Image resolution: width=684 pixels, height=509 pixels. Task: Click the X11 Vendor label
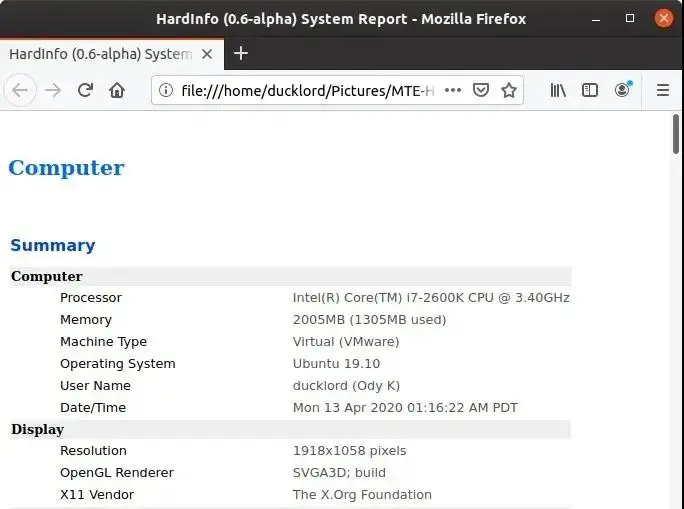pos(97,495)
